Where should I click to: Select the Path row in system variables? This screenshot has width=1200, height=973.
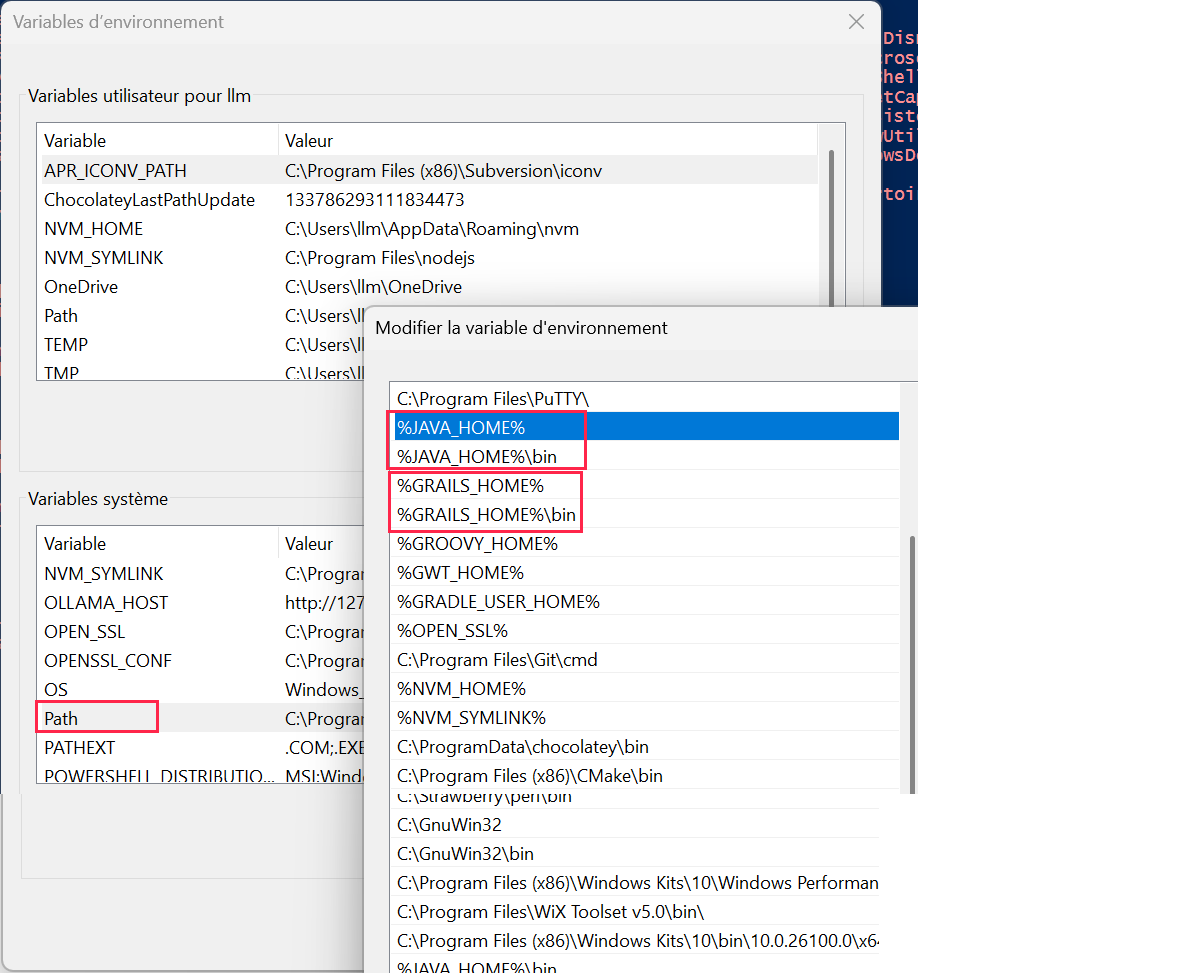(61, 718)
